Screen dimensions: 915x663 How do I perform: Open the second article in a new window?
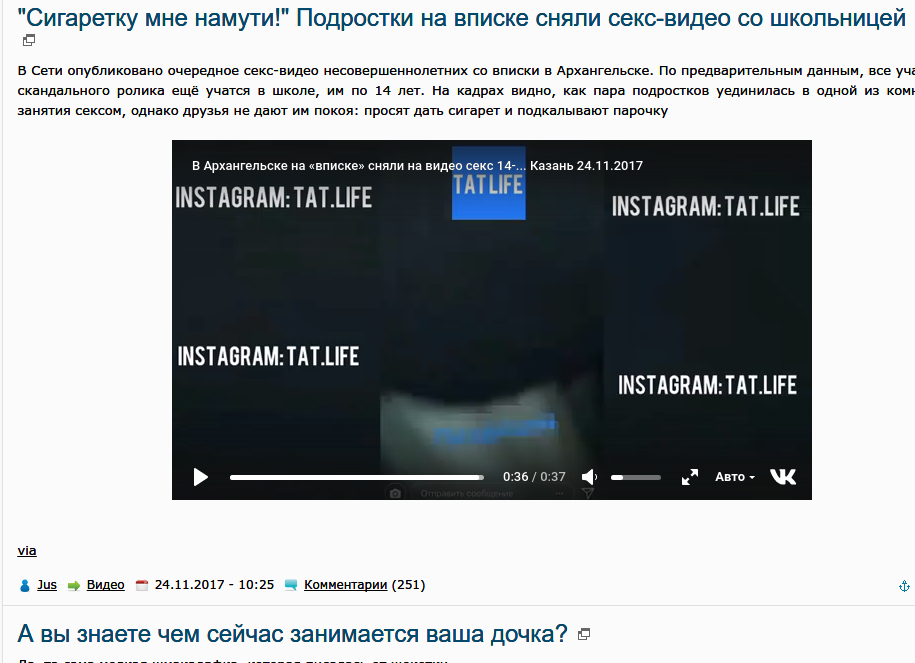point(584,634)
